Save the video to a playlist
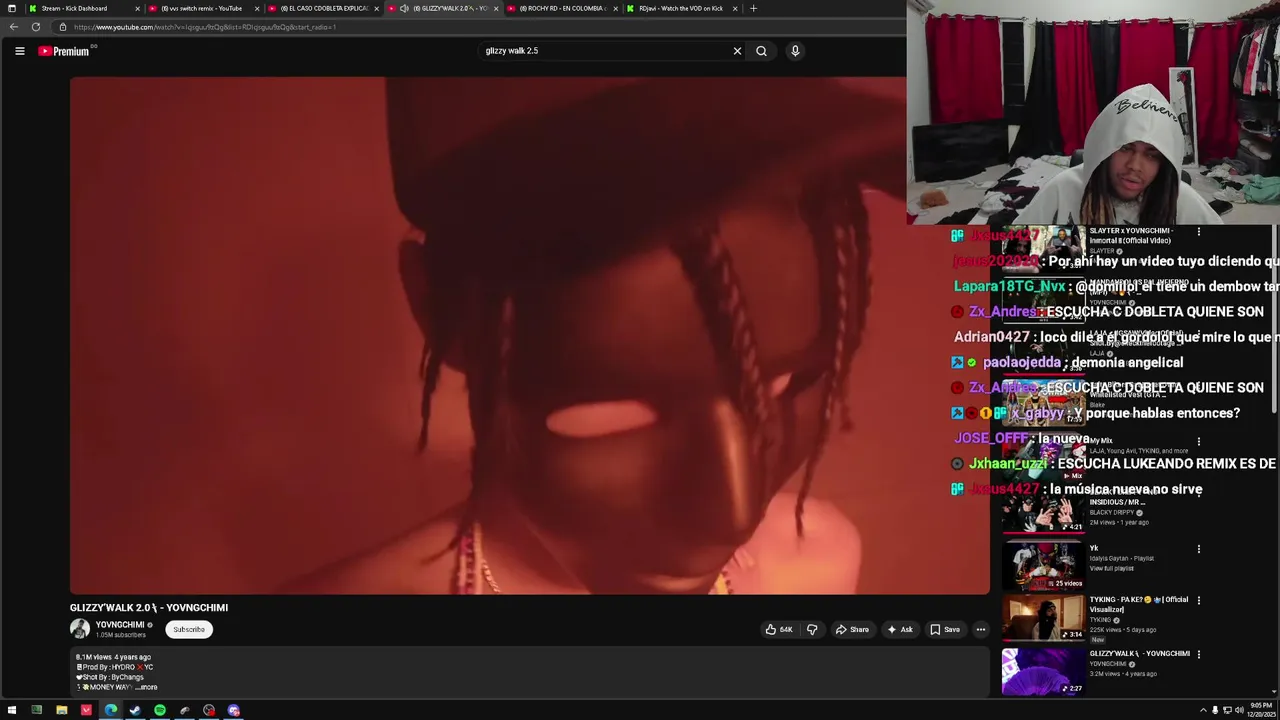Viewport: 1280px width, 720px height. pos(945,630)
